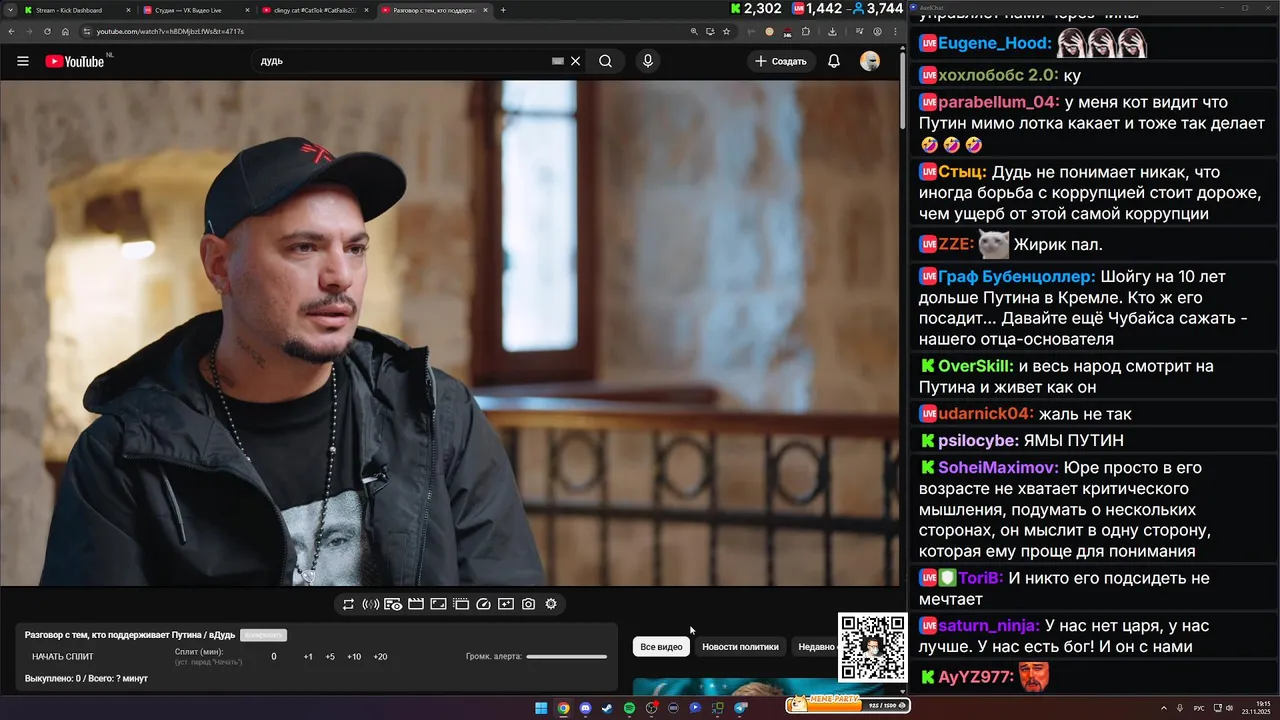Select the current Разговор с тем YouTube tab

click(x=435, y=10)
